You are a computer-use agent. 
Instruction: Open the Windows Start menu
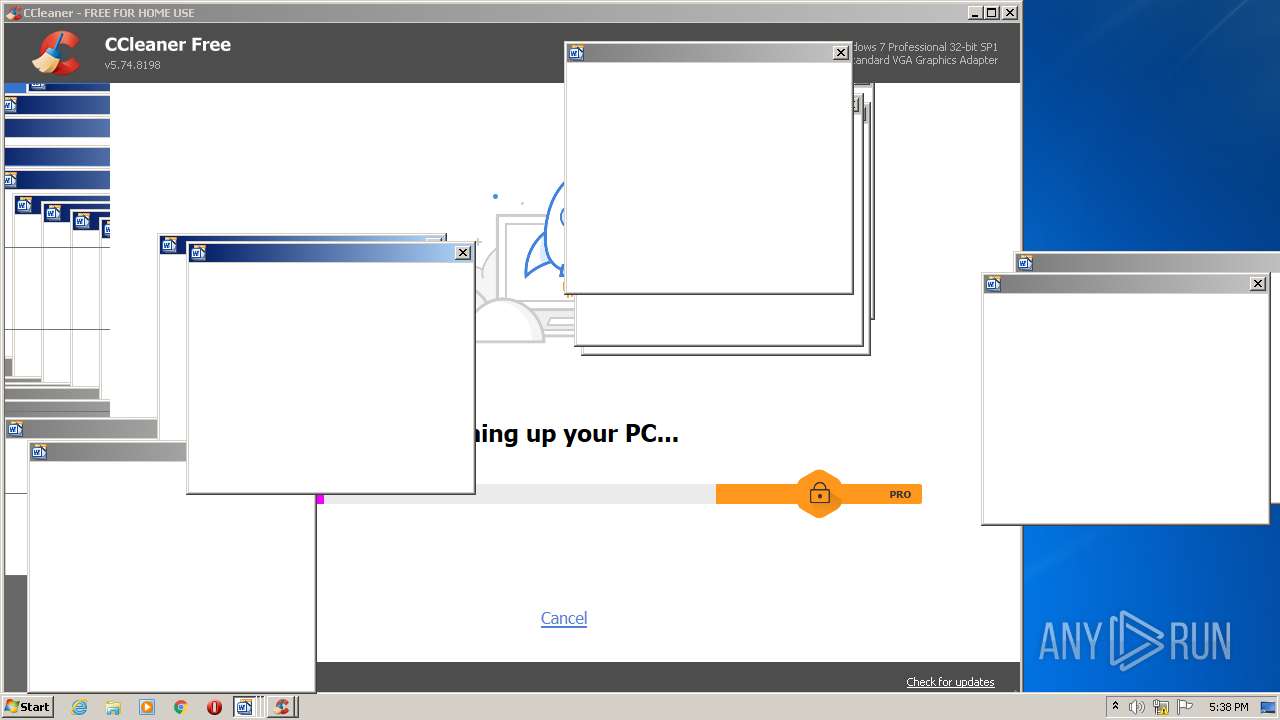point(28,707)
